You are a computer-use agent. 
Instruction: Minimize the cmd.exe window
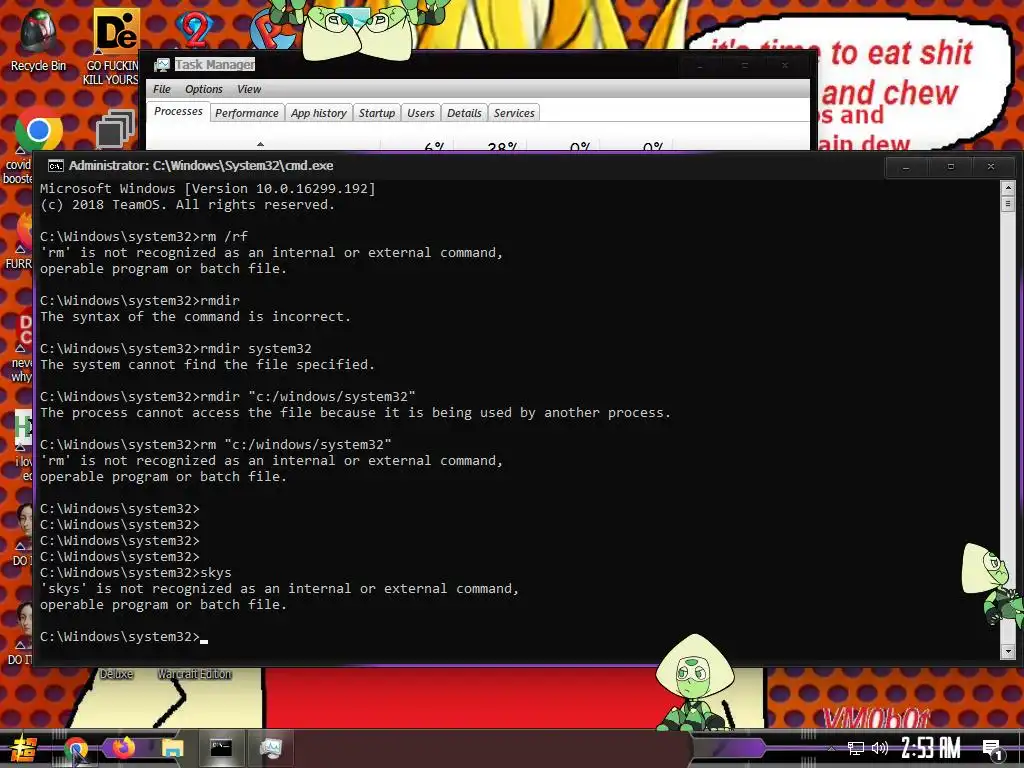click(x=906, y=167)
